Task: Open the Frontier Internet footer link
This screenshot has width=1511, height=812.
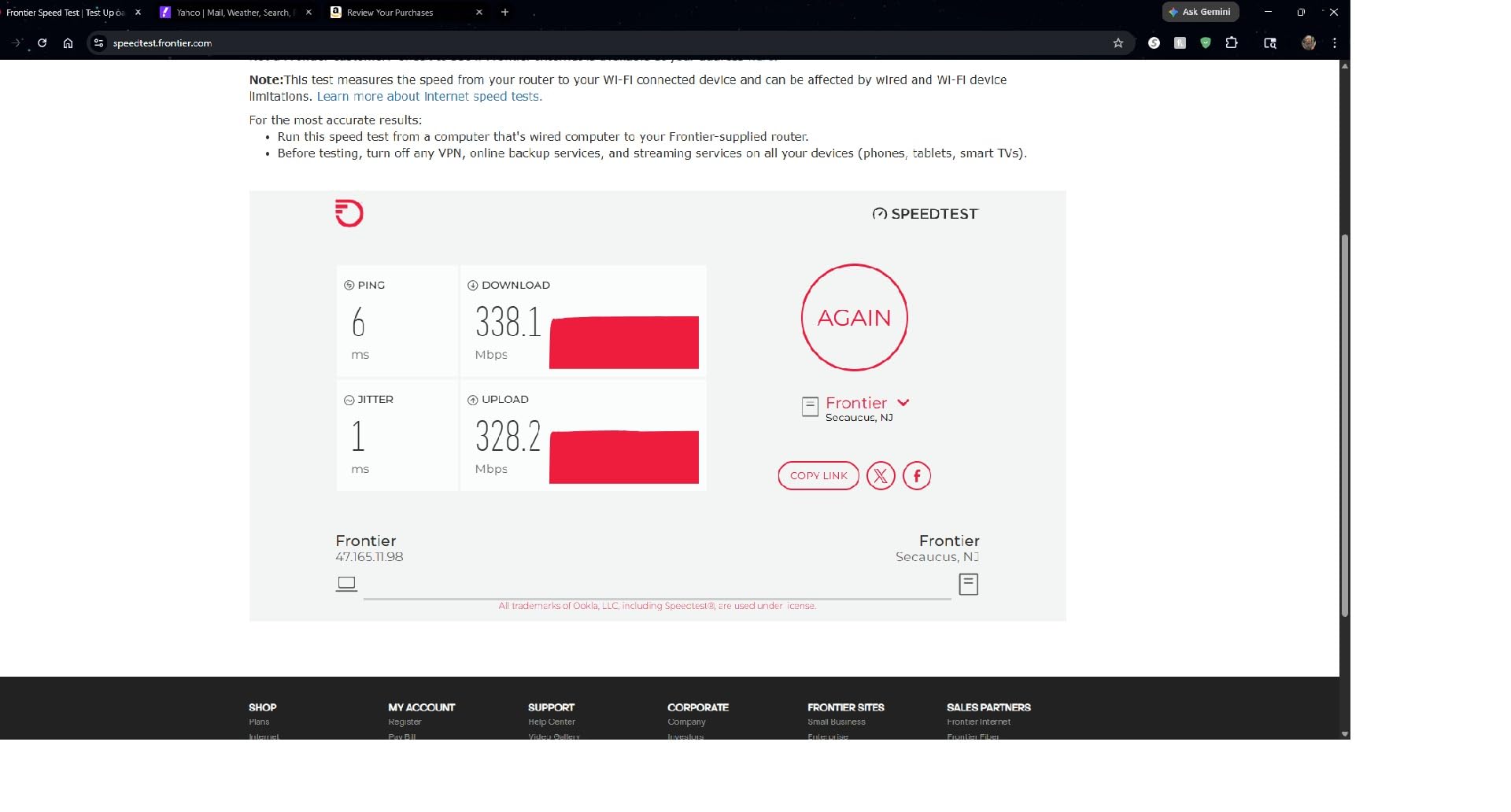Action: [979, 722]
